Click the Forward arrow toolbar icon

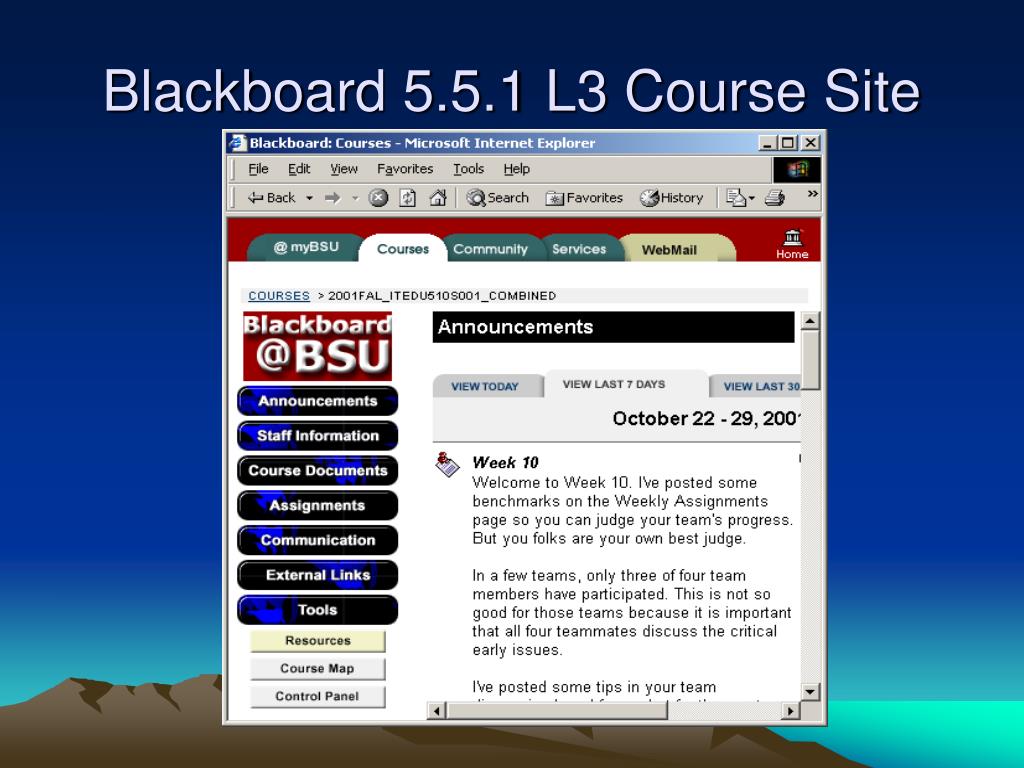[332, 197]
